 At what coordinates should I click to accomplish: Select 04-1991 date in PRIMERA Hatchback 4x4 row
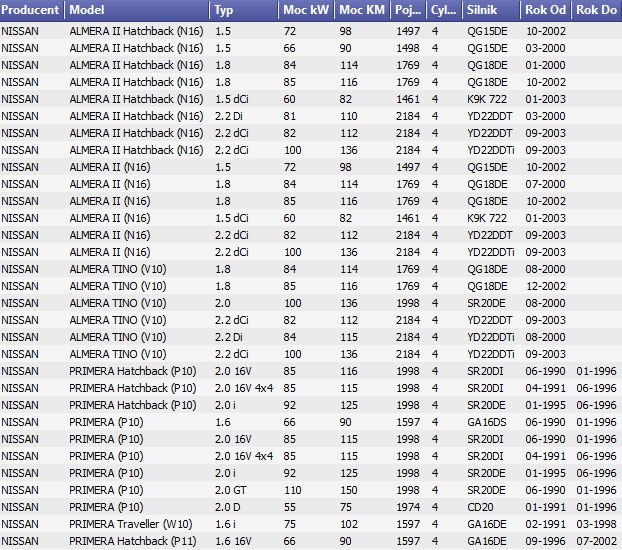point(545,388)
